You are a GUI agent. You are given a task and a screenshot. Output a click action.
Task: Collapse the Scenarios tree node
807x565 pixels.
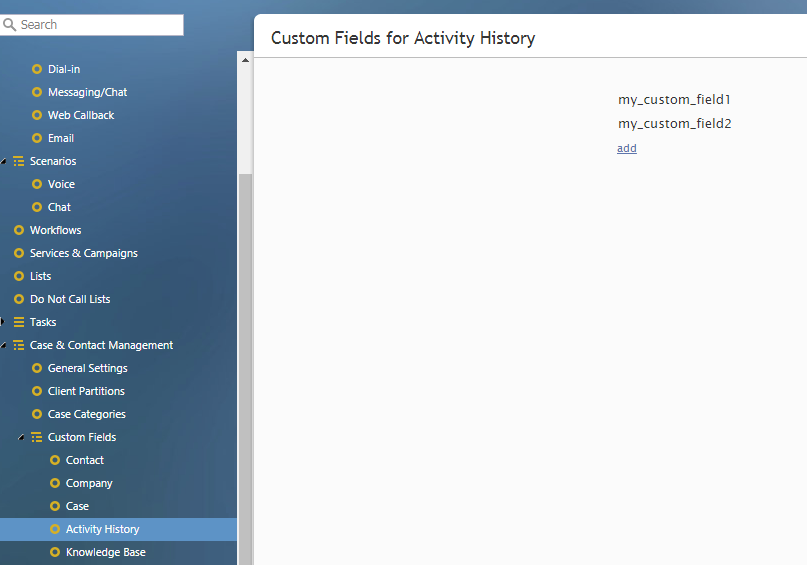pos(3,162)
